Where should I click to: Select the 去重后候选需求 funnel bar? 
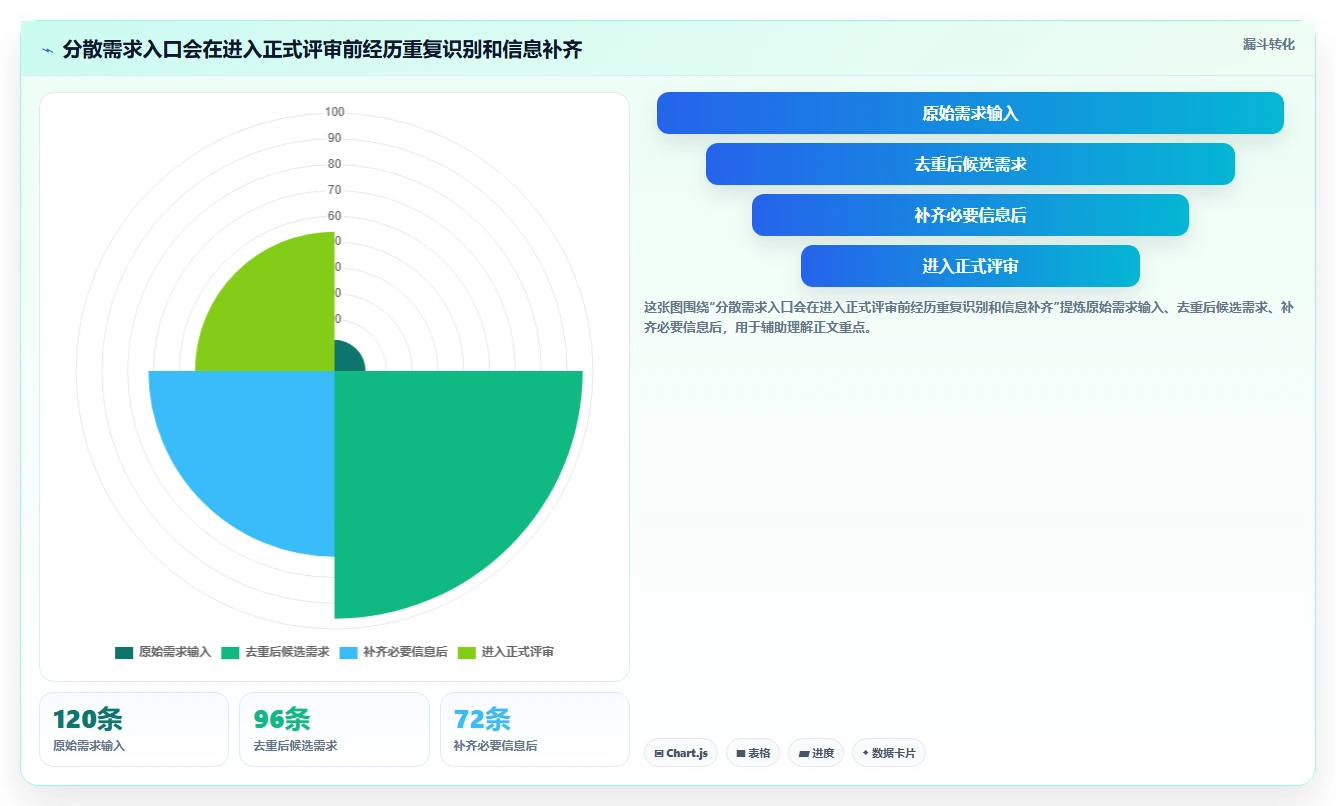click(970, 164)
